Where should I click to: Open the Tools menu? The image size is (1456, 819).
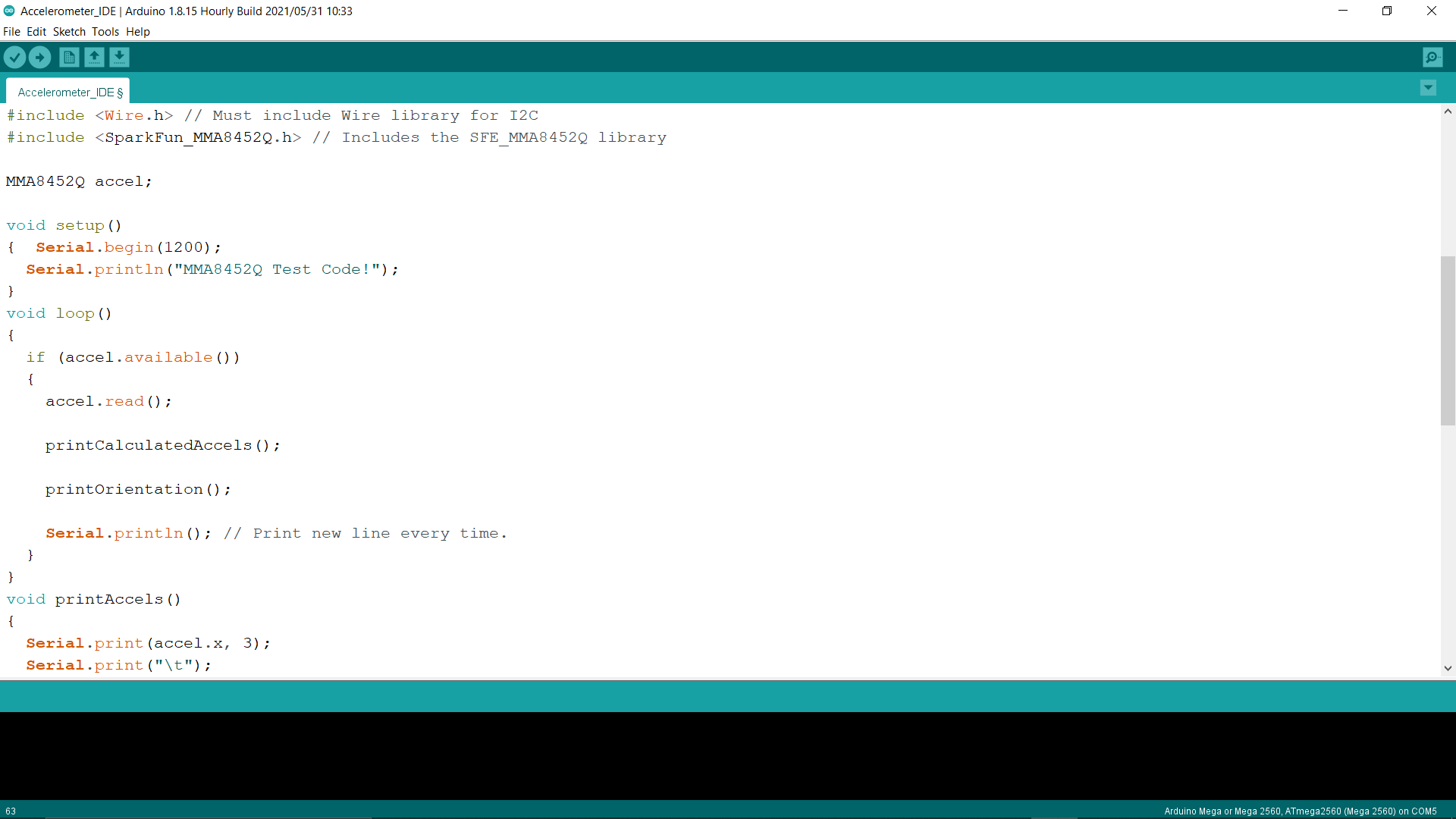[105, 32]
